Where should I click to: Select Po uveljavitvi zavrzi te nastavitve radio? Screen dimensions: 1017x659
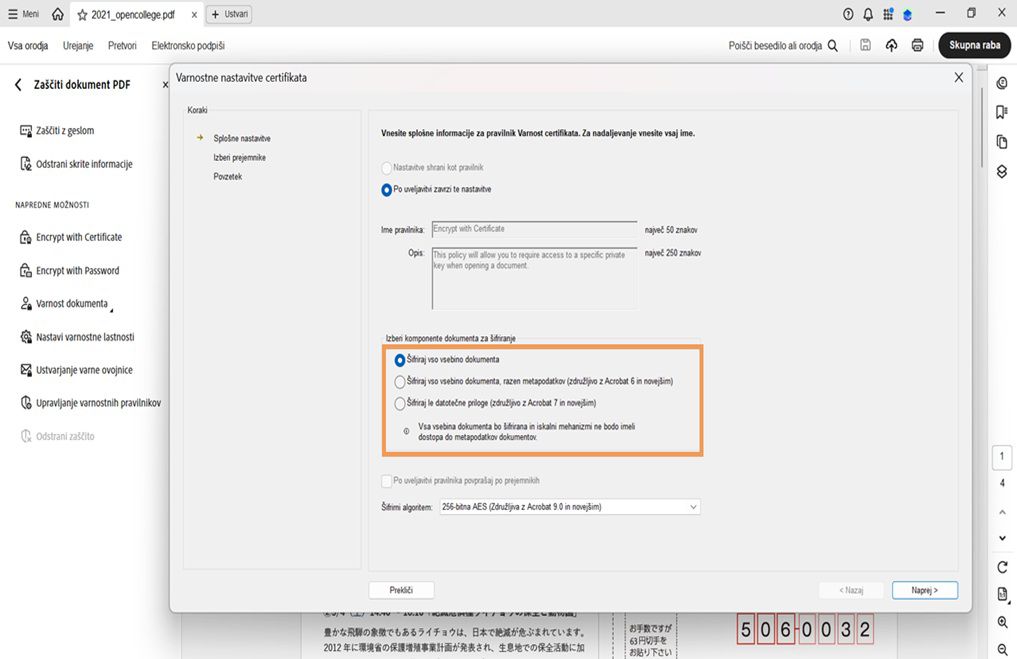pyautogui.click(x=387, y=190)
